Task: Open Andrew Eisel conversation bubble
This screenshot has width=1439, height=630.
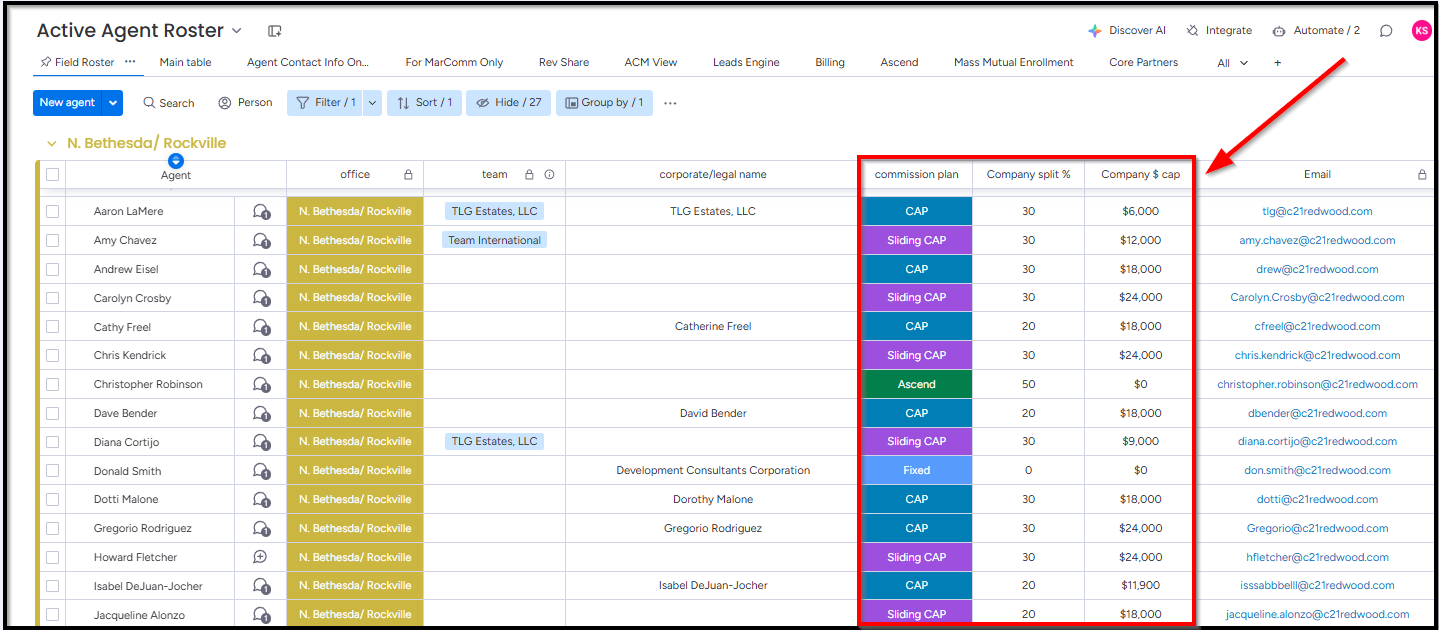Action: coord(261,269)
